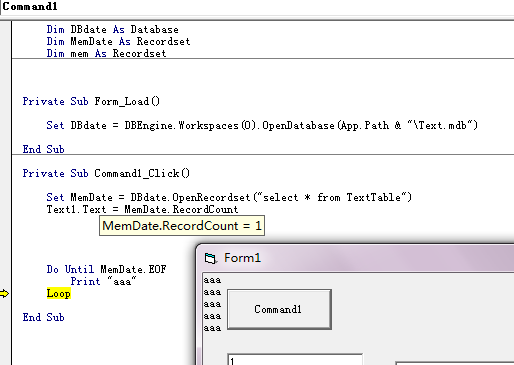Click the line 'Dim mem As Recordset'

106,53
